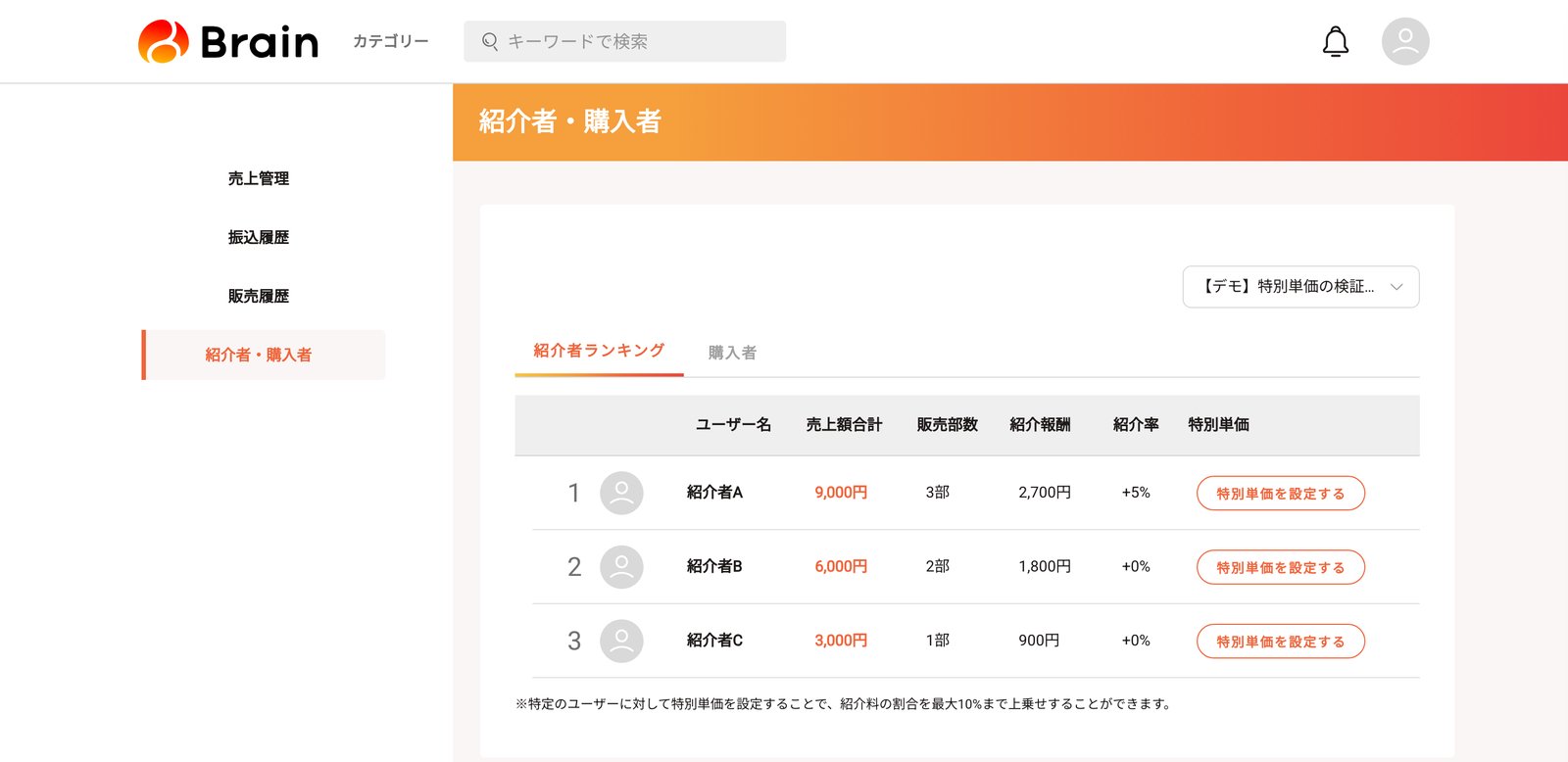1568x762 pixels.
Task: Open 売上管理 in sidebar
Action: tap(259, 178)
